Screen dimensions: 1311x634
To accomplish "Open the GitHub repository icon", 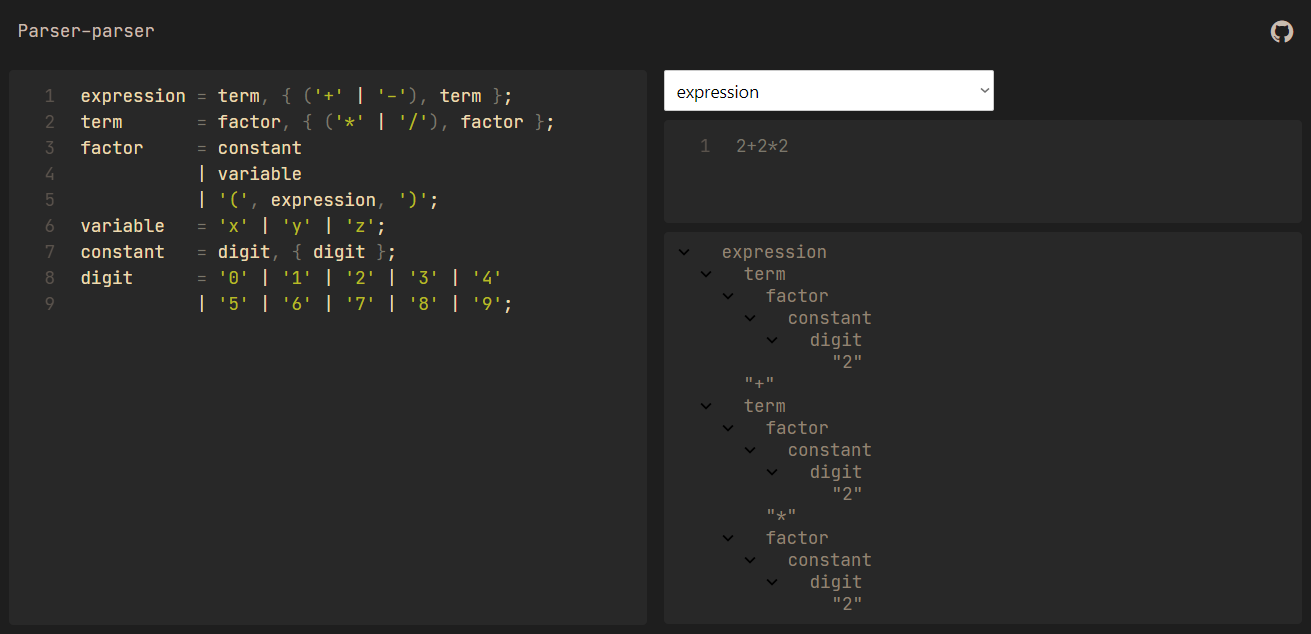I will pyautogui.click(x=1281, y=32).
